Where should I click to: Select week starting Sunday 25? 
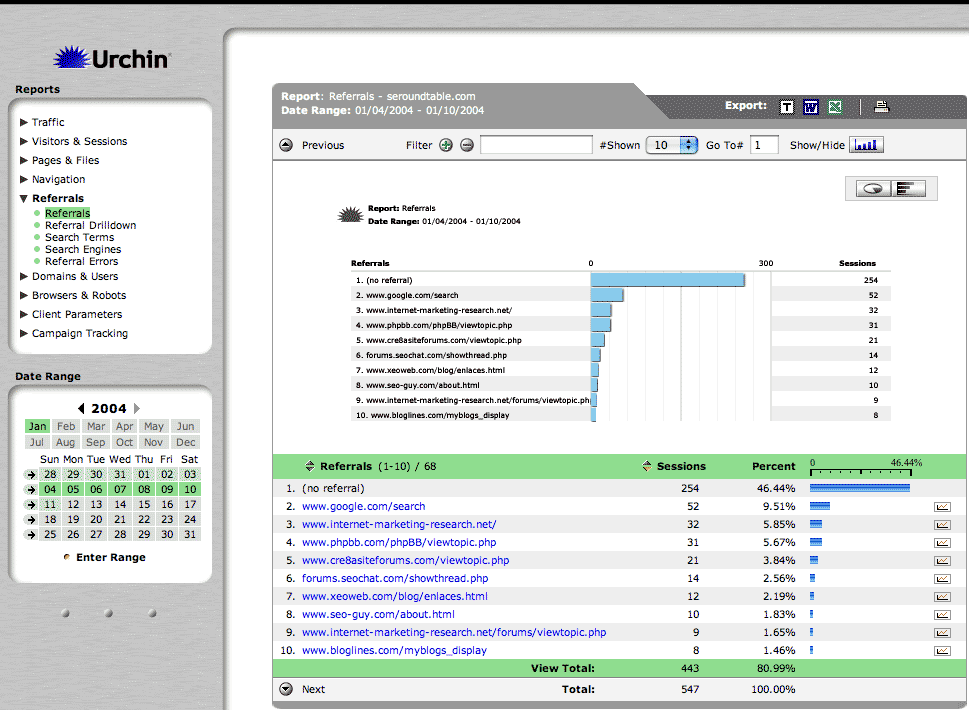pos(30,535)
